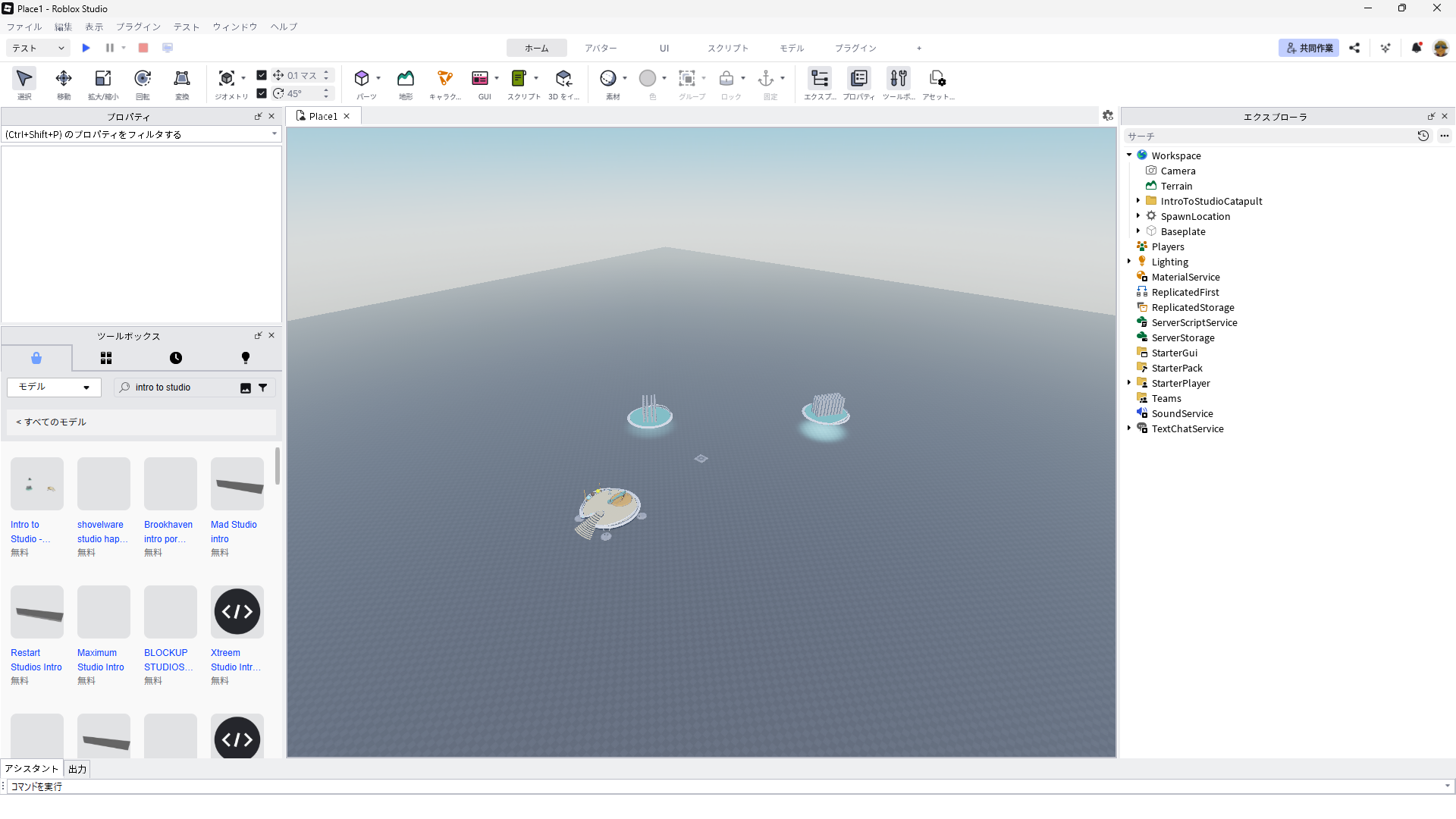The height and width of the screenshot is (819, 1456).
Task: Select the Scale tool
Action: 103,79
